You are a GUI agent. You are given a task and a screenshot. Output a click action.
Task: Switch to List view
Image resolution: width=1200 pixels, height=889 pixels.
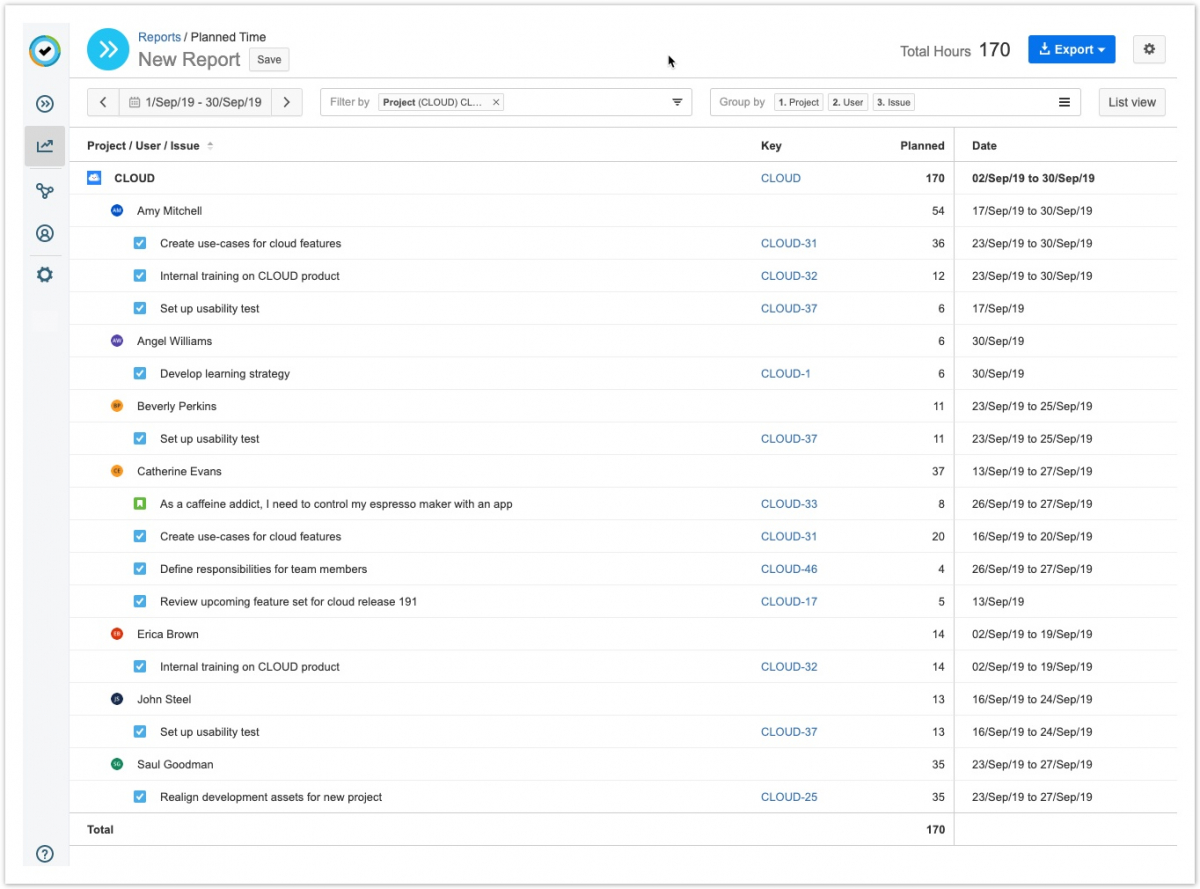click(x=1131, y=102)
